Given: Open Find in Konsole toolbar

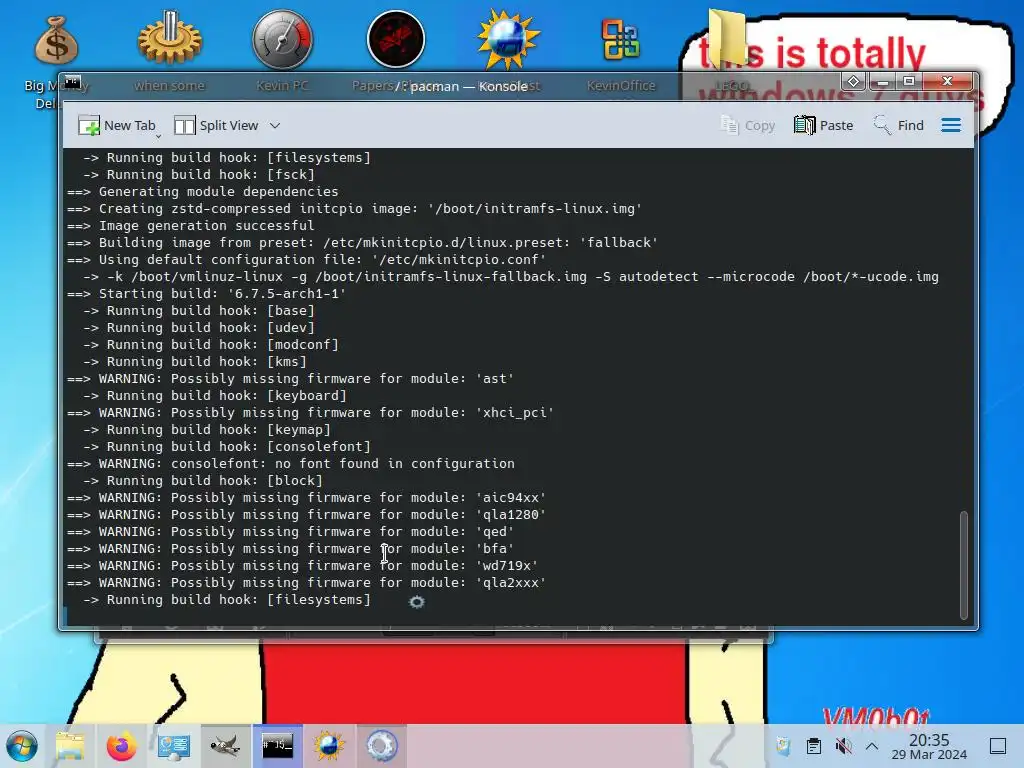Looking at the screenshot, I should point(899,125).
